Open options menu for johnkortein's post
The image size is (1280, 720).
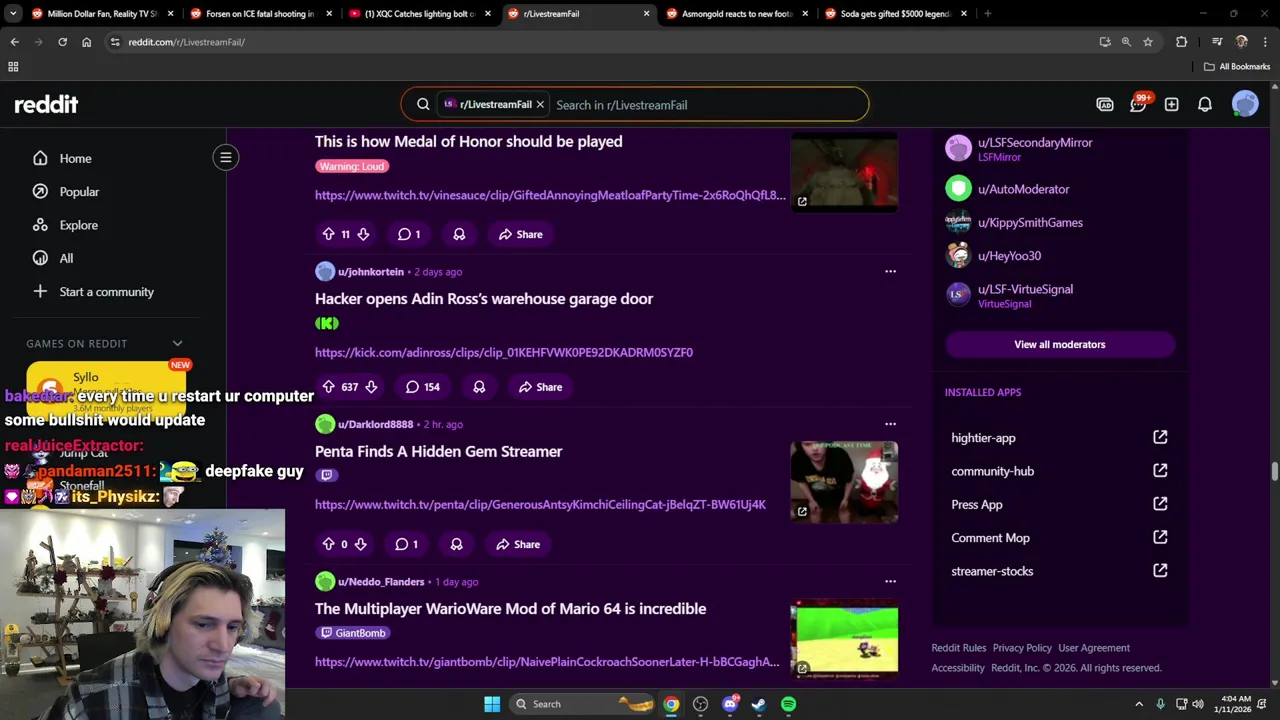[x=890, y=271]
